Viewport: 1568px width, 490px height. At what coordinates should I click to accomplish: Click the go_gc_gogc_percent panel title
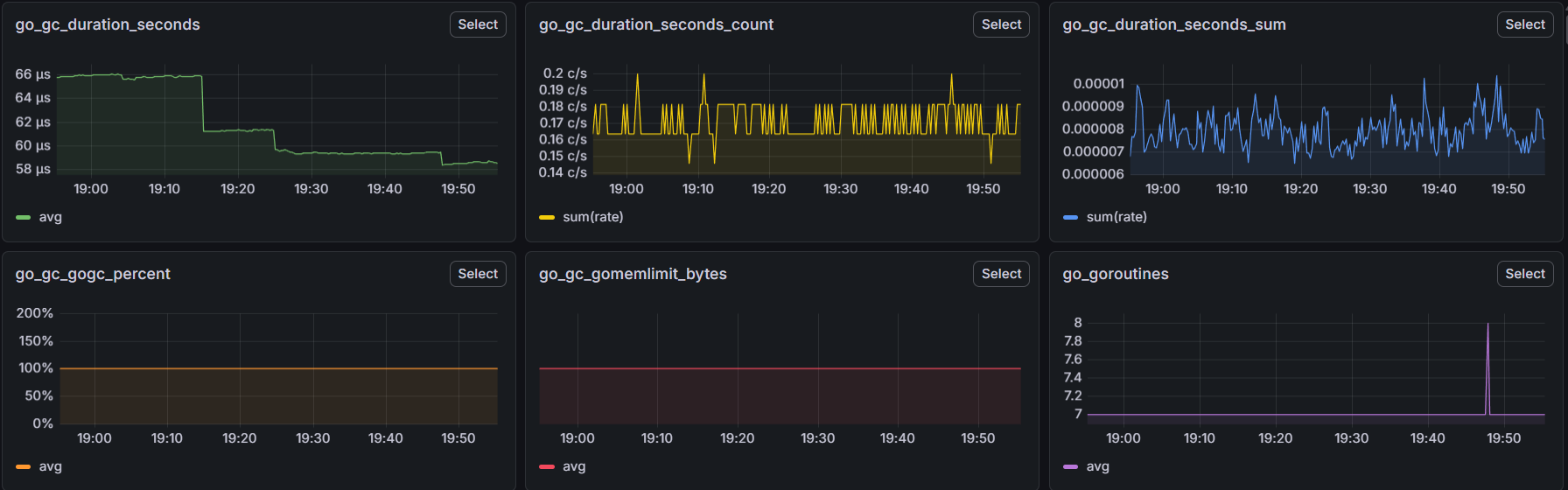click(93, 274)
